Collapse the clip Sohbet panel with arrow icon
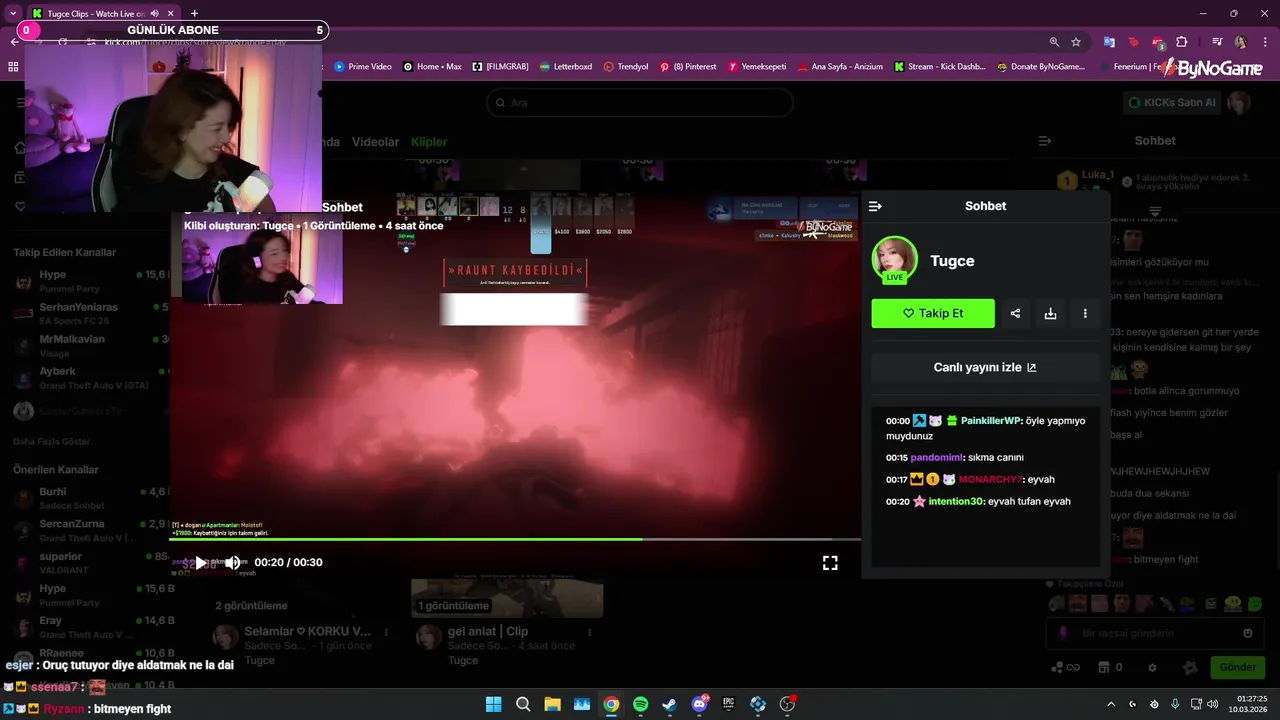This screenshot has height=720, width=1280. click(x=875, y=206)
